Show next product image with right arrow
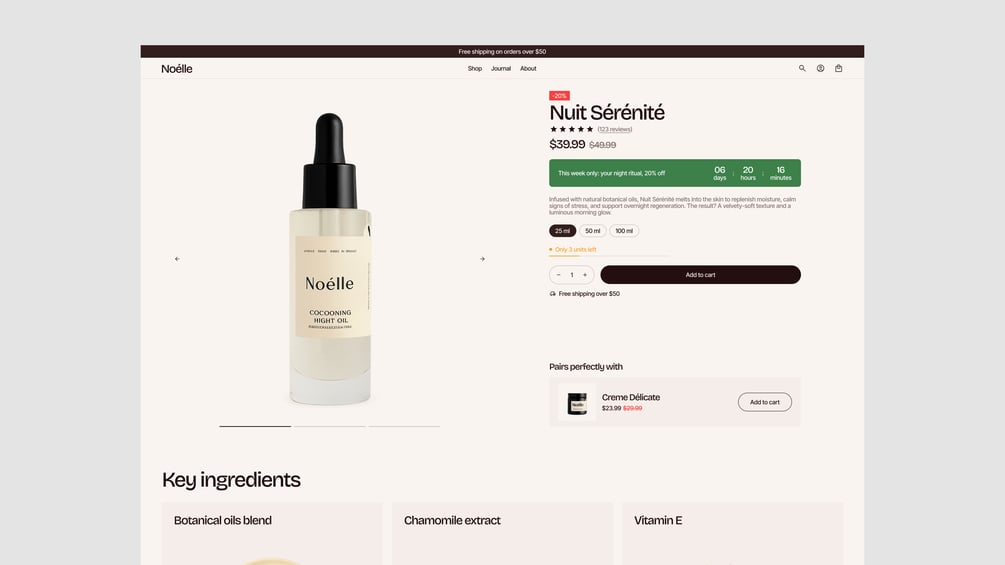The image size is (1005, 565). click(x=483, y=259)
